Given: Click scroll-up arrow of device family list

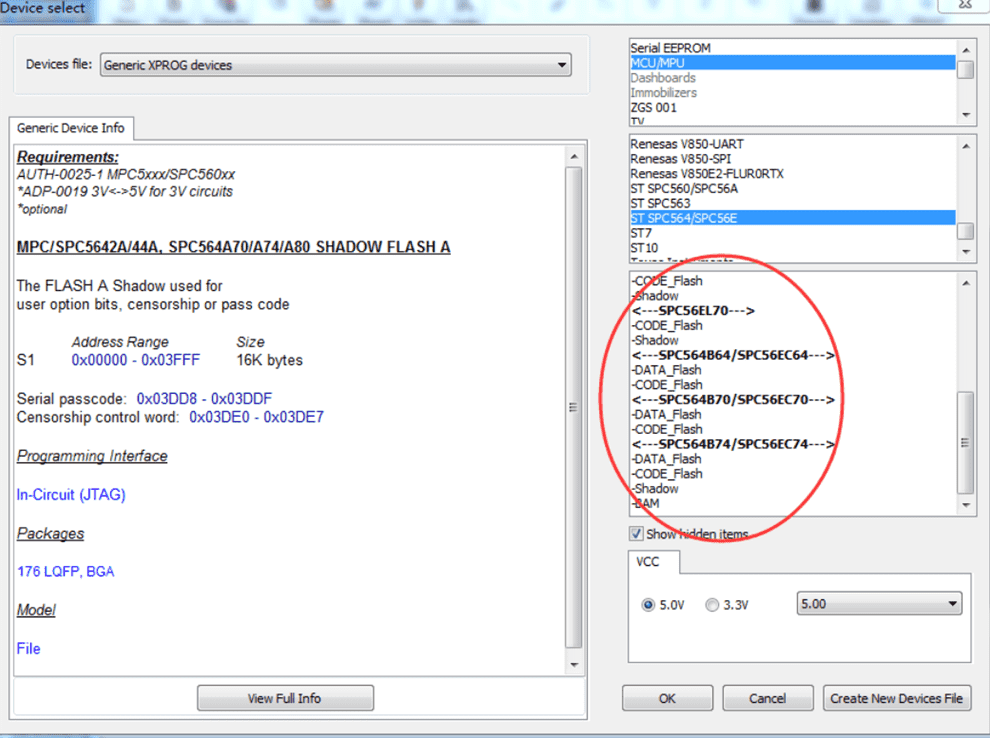Looking at the screenshot, I should click(x=966, y=146).
